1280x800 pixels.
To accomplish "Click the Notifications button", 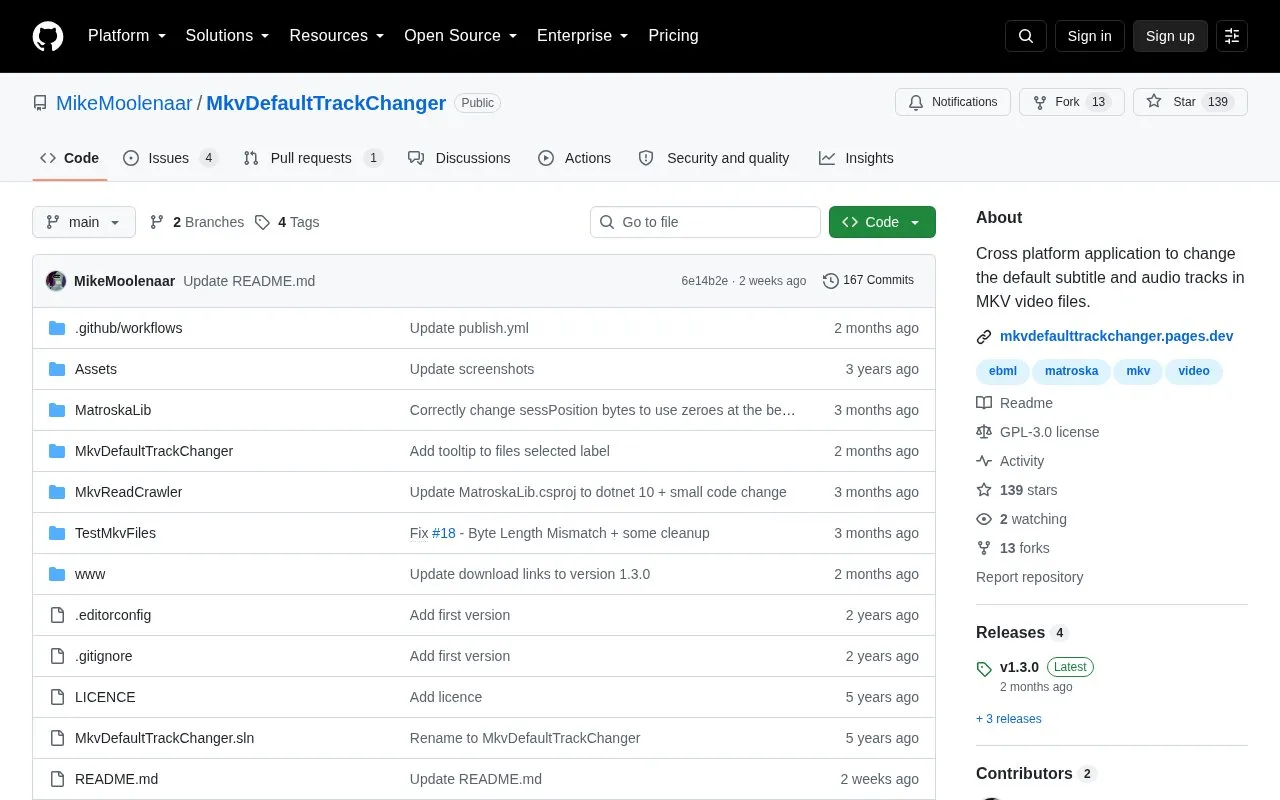I will [953, 102].
